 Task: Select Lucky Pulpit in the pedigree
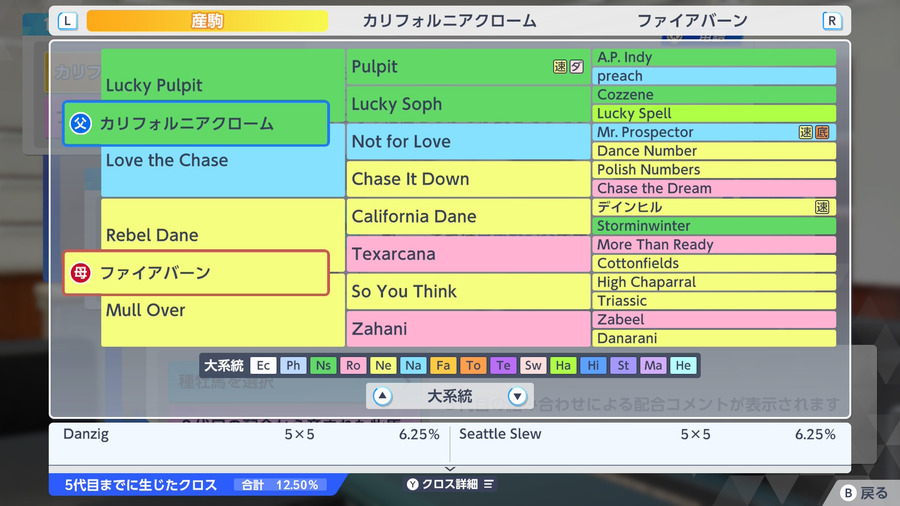click(x=154, y=85)
